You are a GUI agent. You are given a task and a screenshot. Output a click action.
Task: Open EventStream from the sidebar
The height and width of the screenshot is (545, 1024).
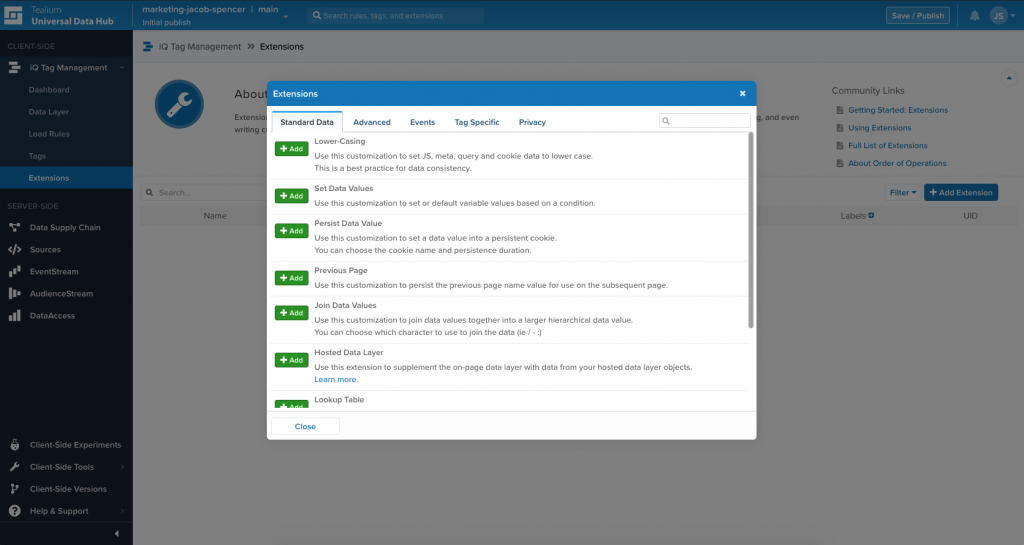(54, 272)
